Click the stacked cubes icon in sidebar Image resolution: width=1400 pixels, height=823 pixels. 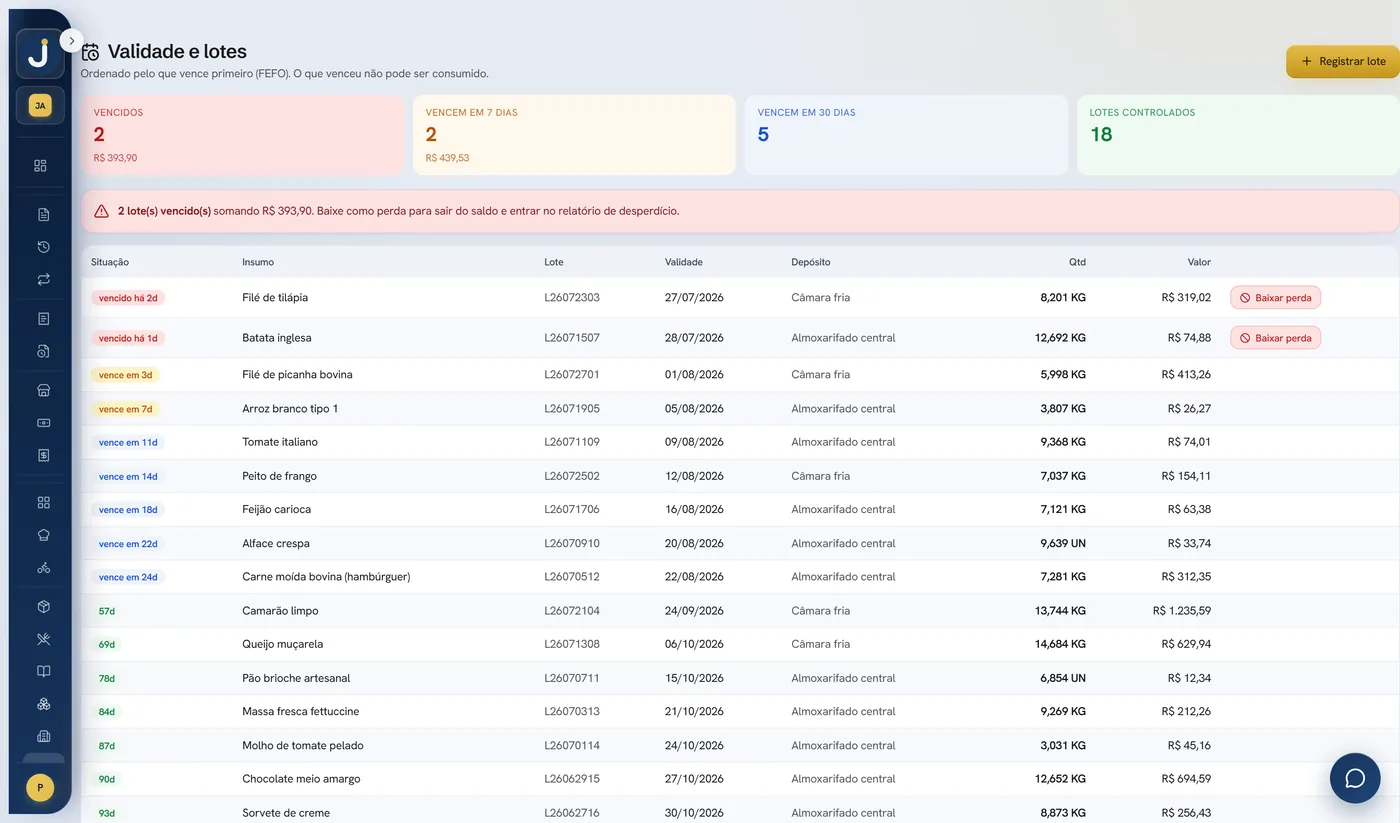[x=43, y=704]
